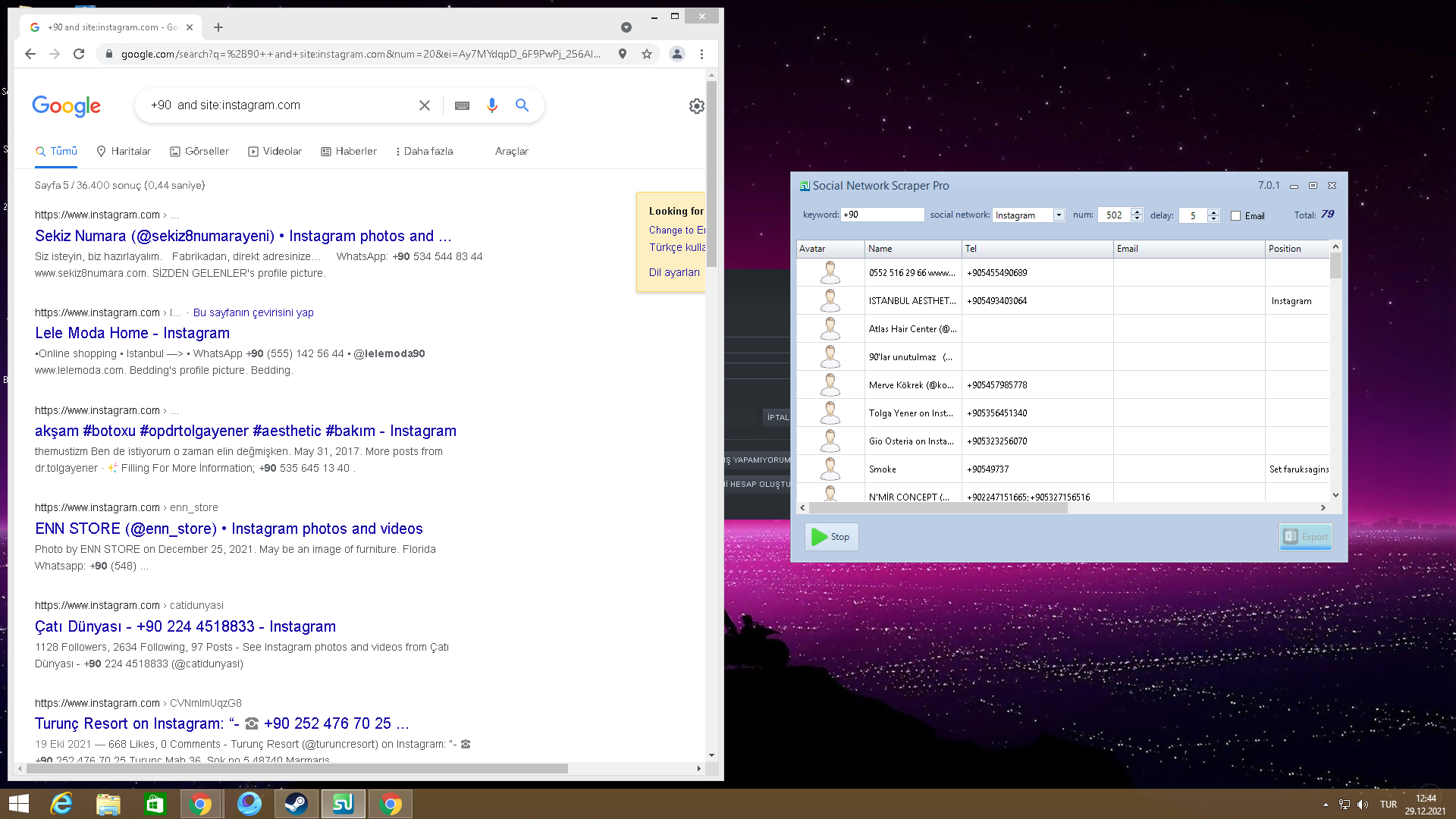Screen dimensions: 1456x819
Task: Open Windows Start menu
Action: point(19,804)
